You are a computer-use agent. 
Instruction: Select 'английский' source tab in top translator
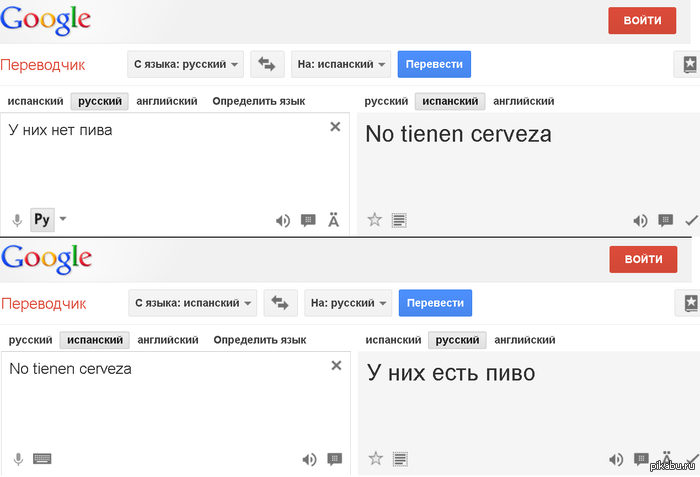pos(167,101)
